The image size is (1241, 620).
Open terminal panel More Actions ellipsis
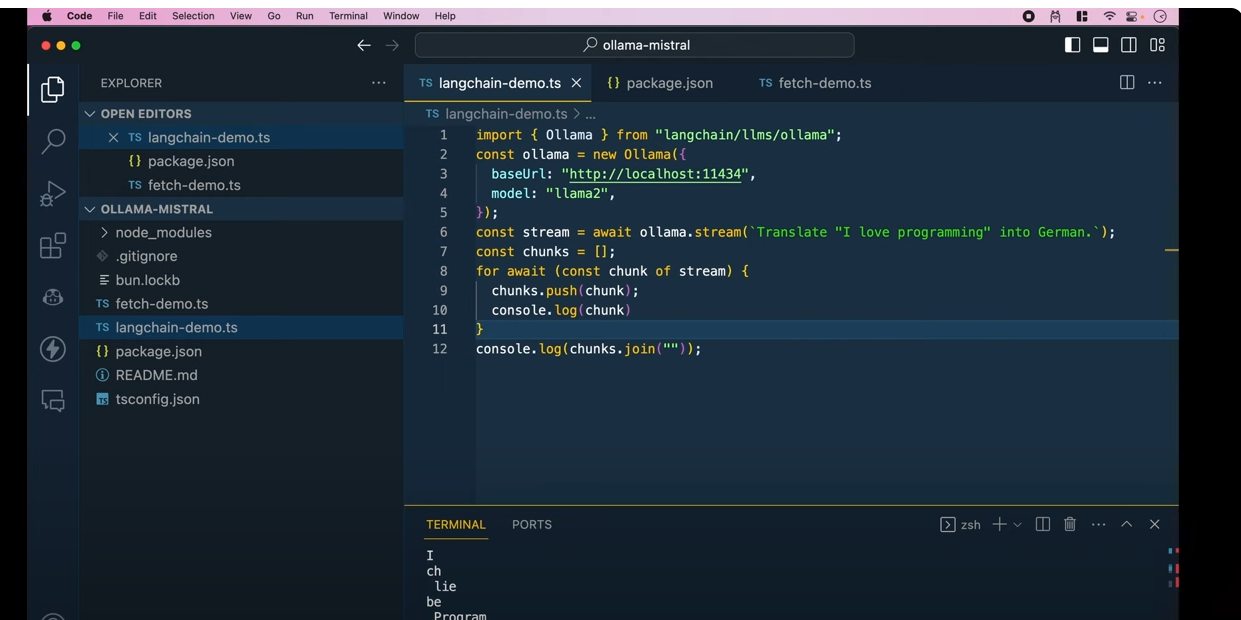click(x=1099, y=524)
